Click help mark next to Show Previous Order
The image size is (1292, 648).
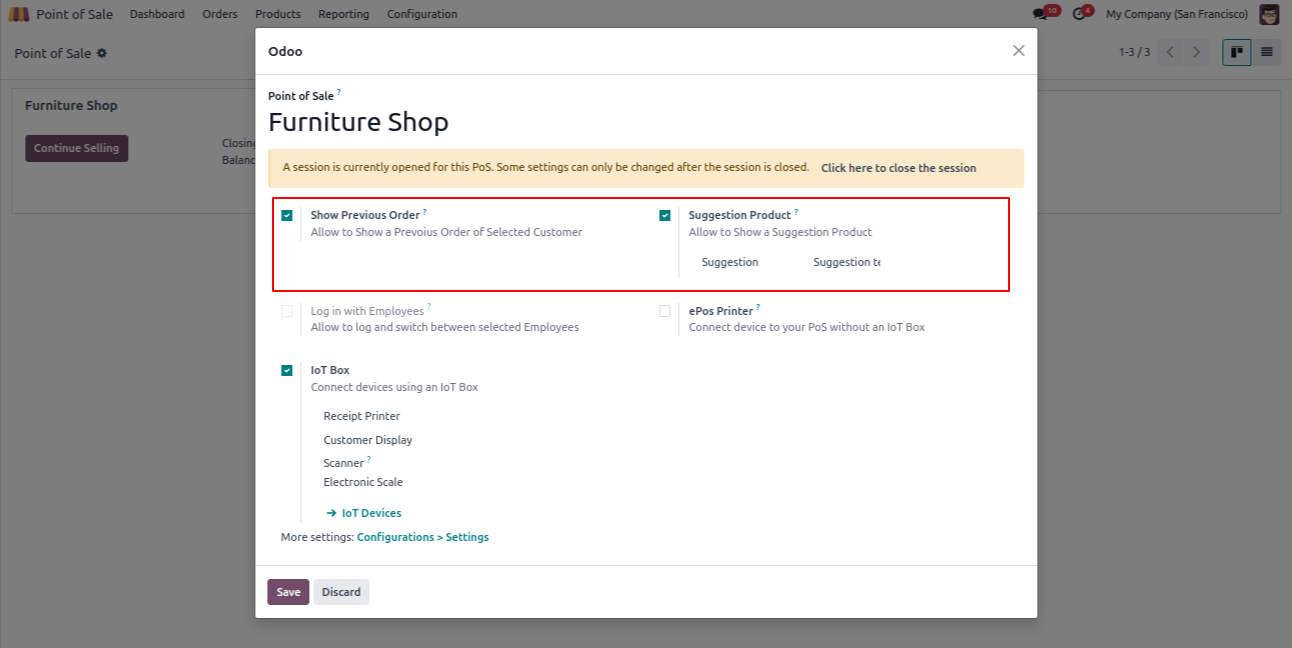point(424,212)
